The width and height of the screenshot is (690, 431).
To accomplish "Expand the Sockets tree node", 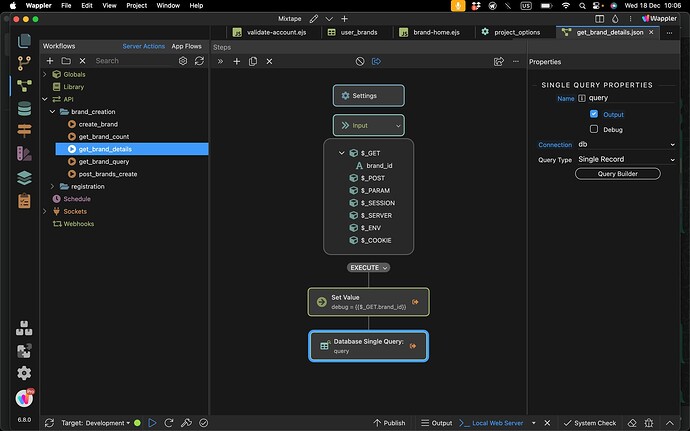I will pos(45,211).
